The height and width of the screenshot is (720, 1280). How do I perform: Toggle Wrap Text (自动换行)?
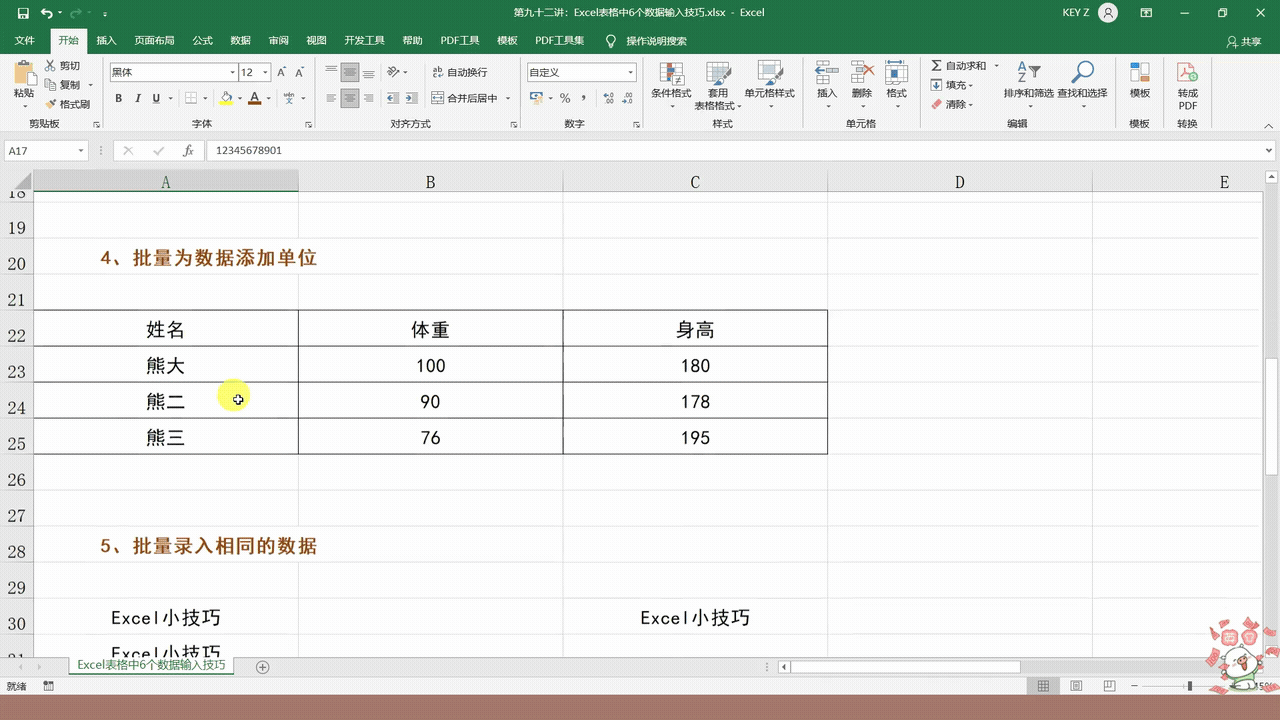(459, 72)
